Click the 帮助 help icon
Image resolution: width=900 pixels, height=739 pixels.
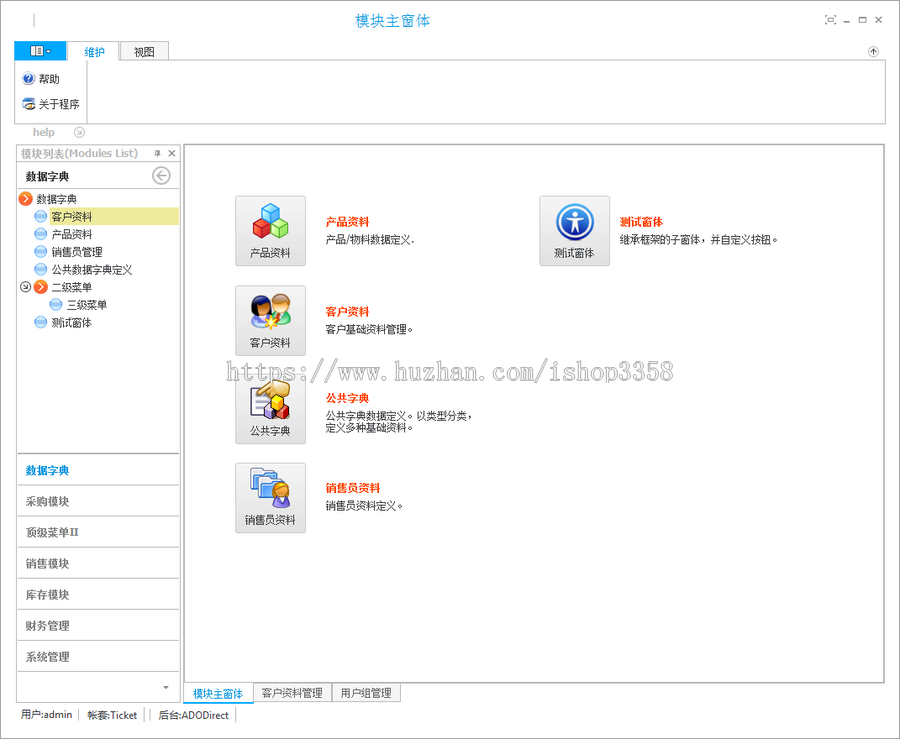[x=28, y=78]
